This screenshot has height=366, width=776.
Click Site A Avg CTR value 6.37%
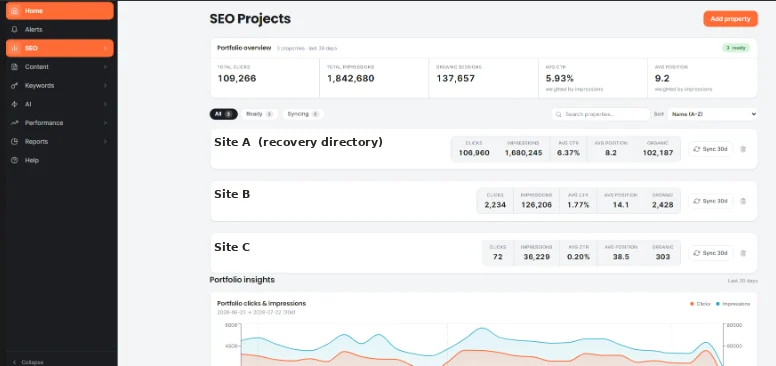point(568,153)
